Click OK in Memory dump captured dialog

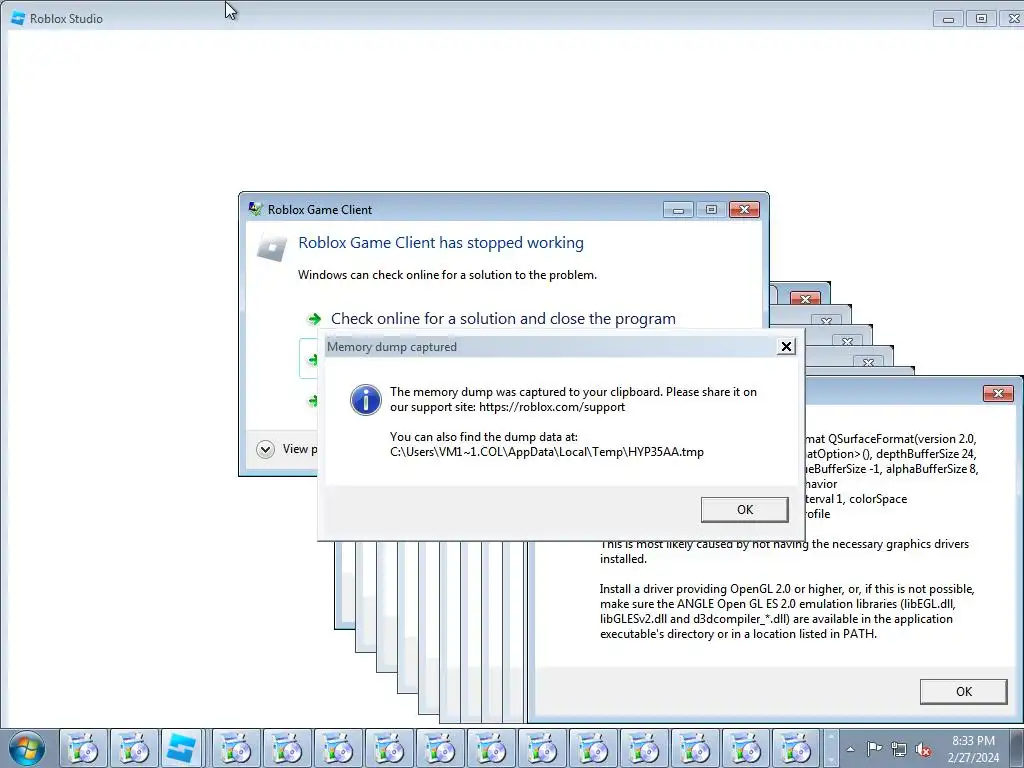pyautogui.click(x=744, y=509)
